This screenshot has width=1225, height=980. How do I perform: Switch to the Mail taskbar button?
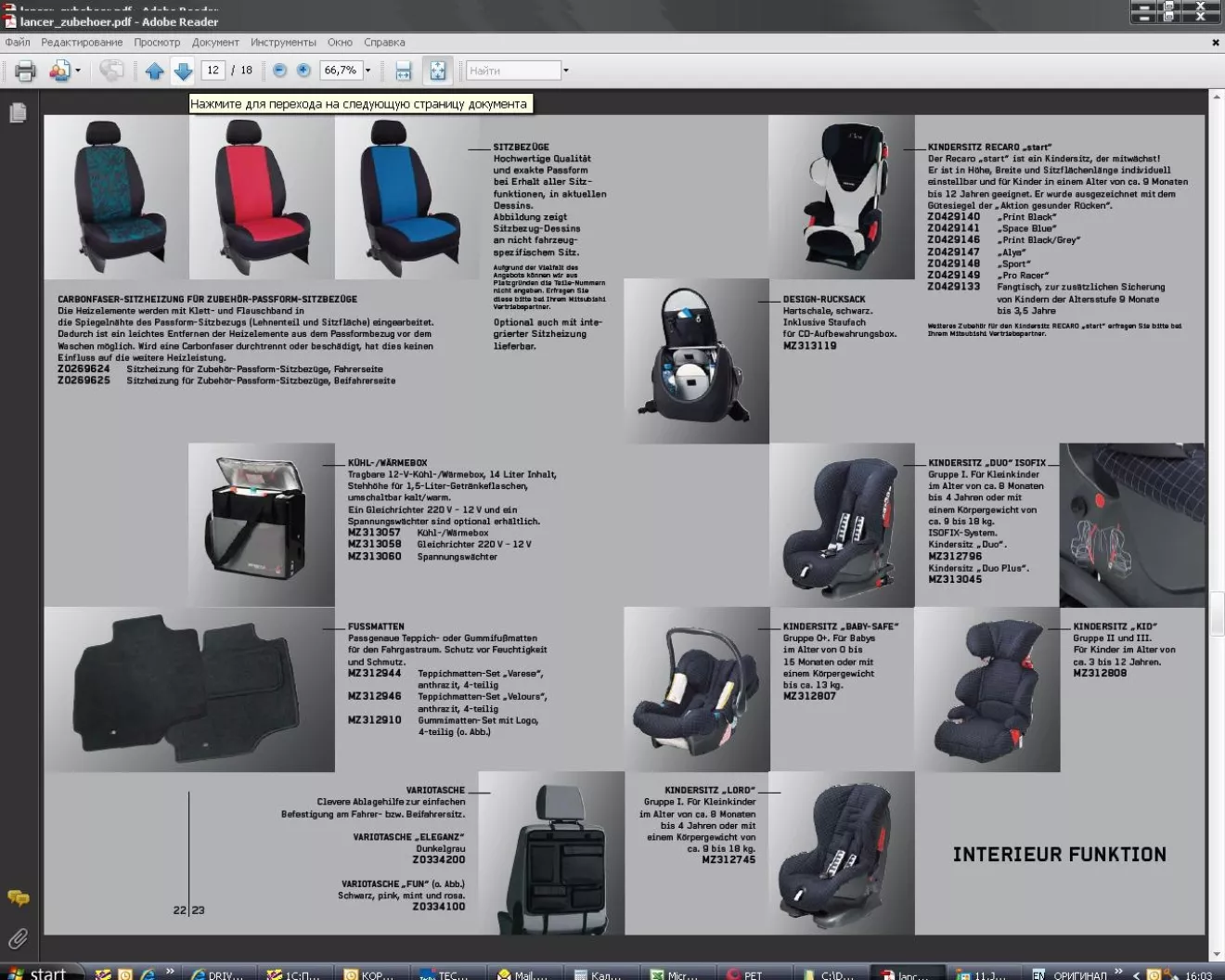click(x=522, y=974)
